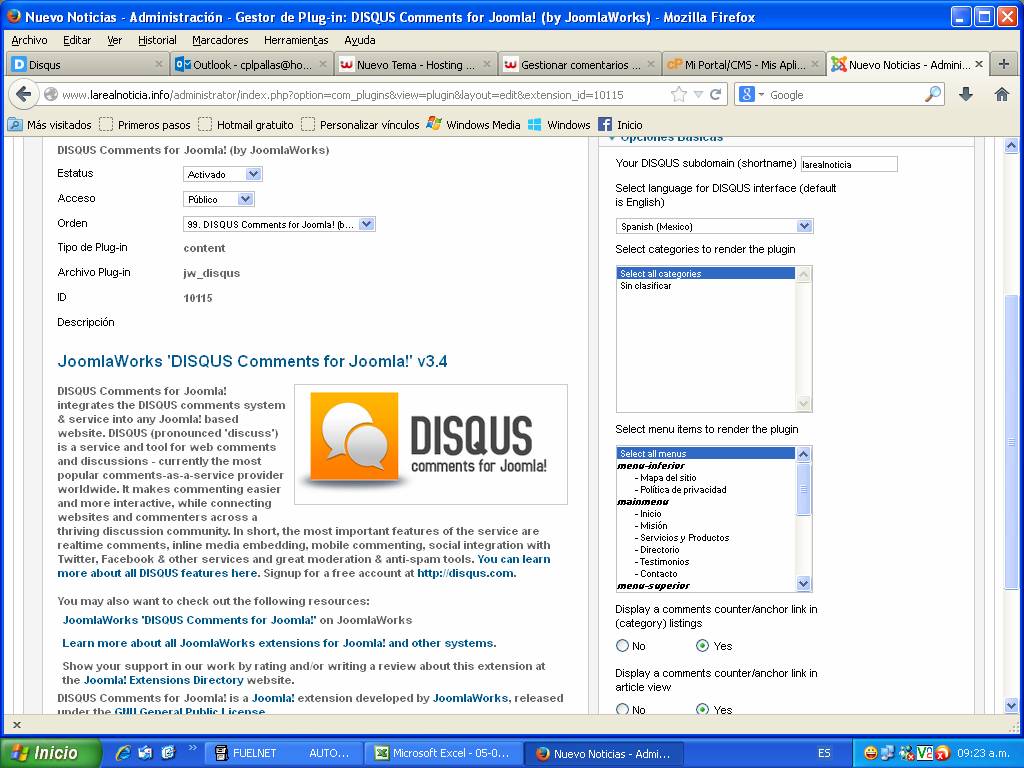
Task: Select Yes for counter in article view
Action: 703,709
